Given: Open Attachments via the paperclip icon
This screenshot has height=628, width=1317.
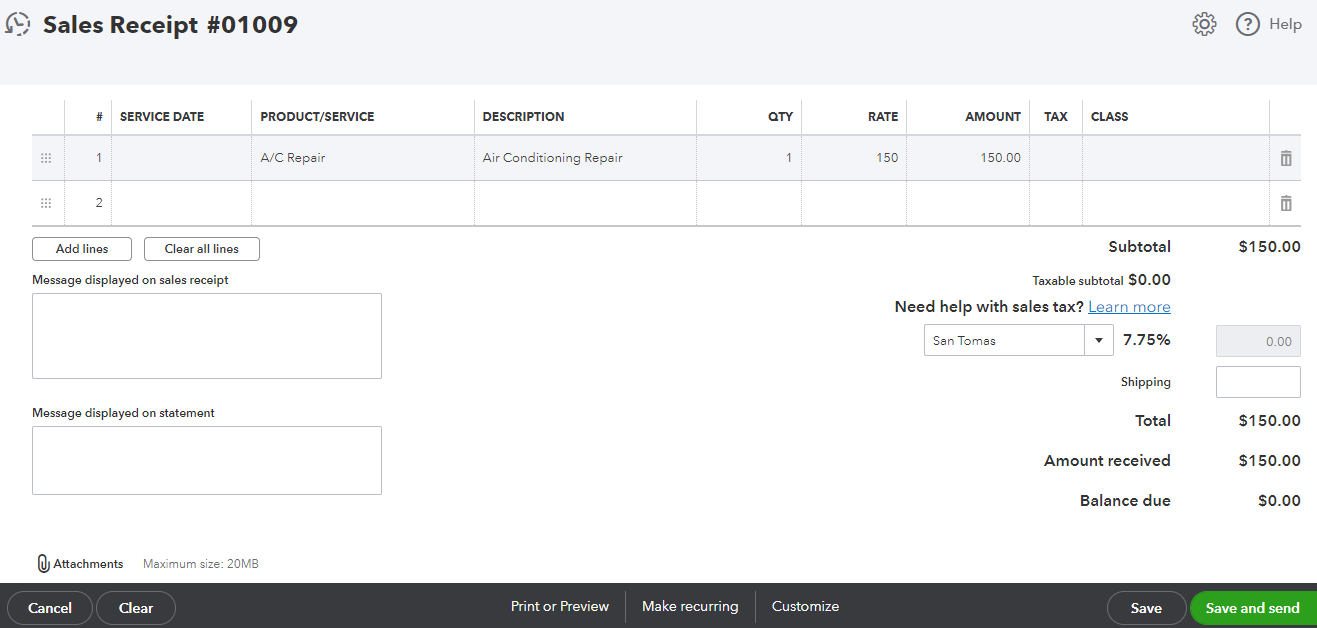Looking at the screenshot, I should click(x=42, y=563).
